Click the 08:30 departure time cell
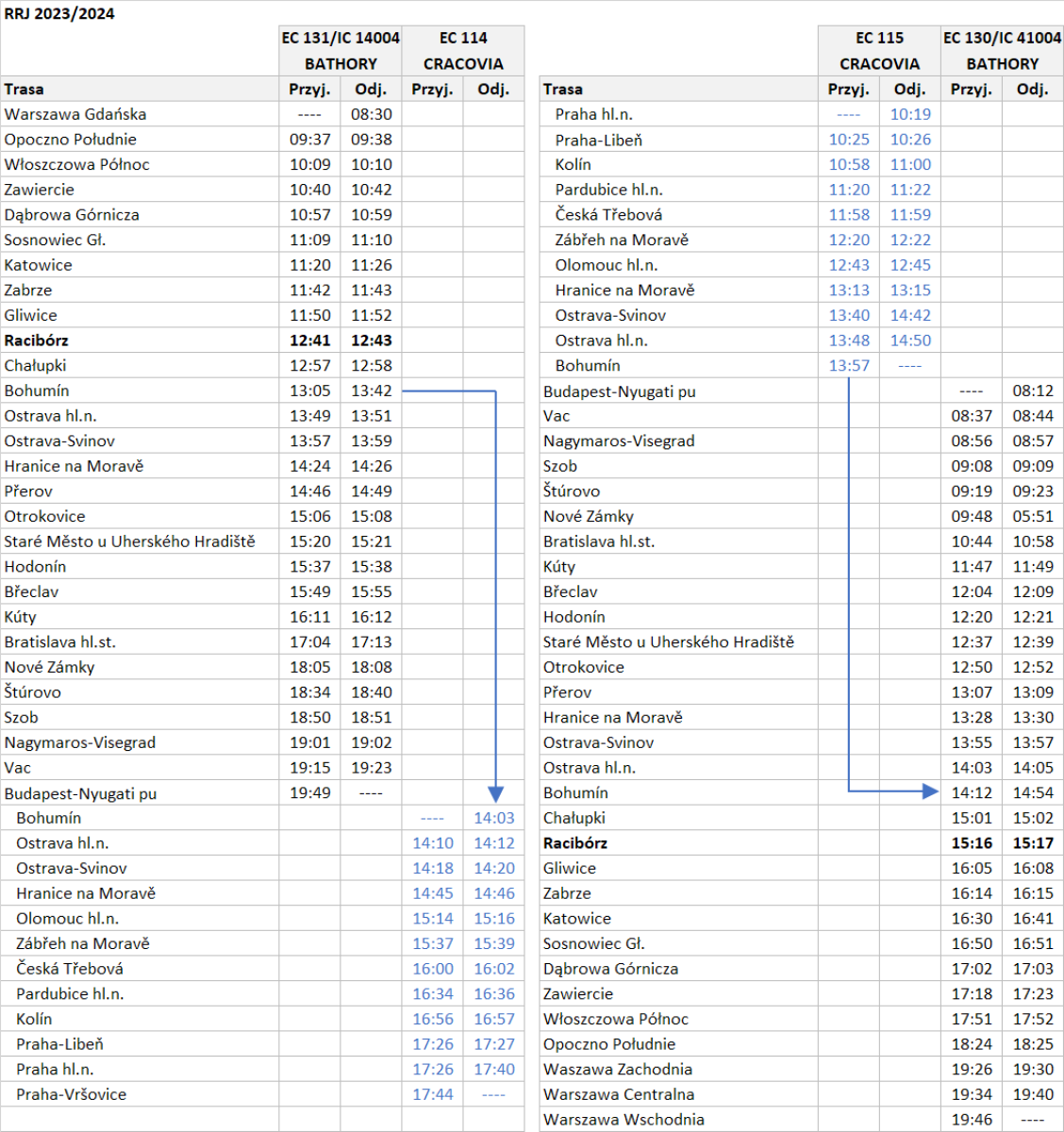 pos(371,114)
